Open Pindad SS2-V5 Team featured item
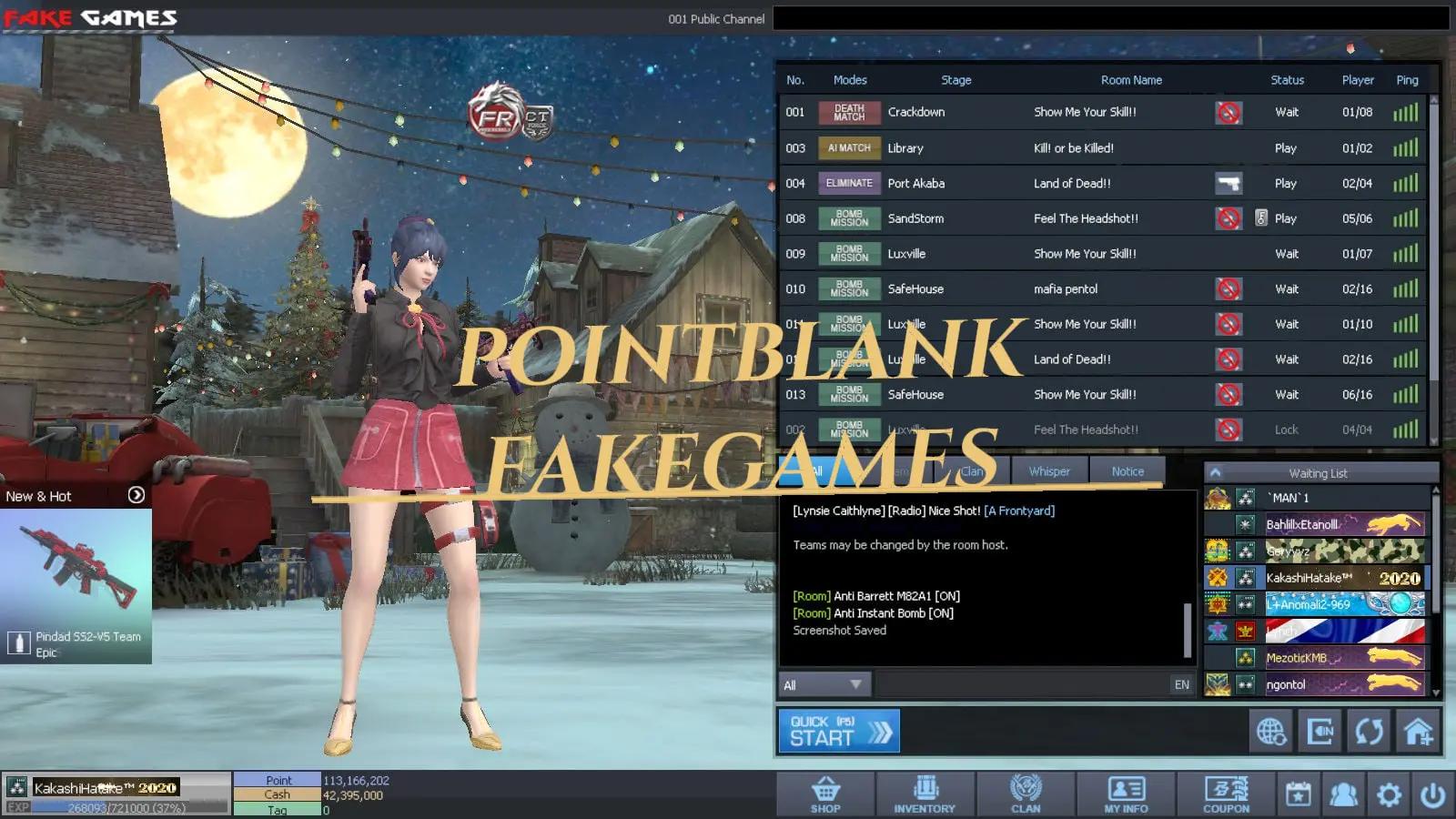Viewport: 1456px width, 819px height. pyautogui.click(x=76, y=586)
